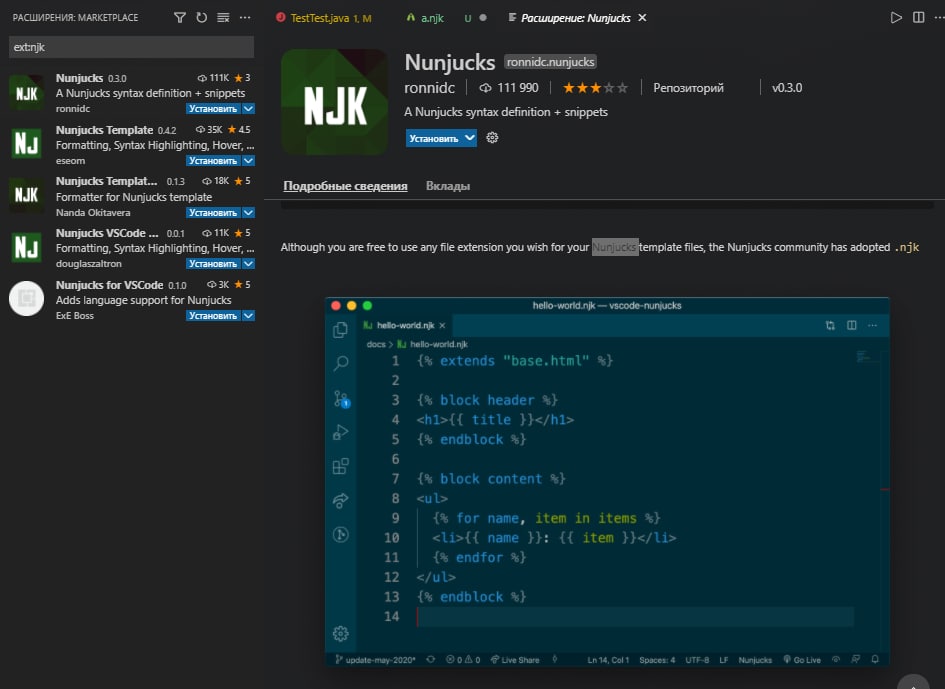This screenshot has height=689, width=945.
Task: Click Live Share in preview status bar
Action: pos(515,660)
